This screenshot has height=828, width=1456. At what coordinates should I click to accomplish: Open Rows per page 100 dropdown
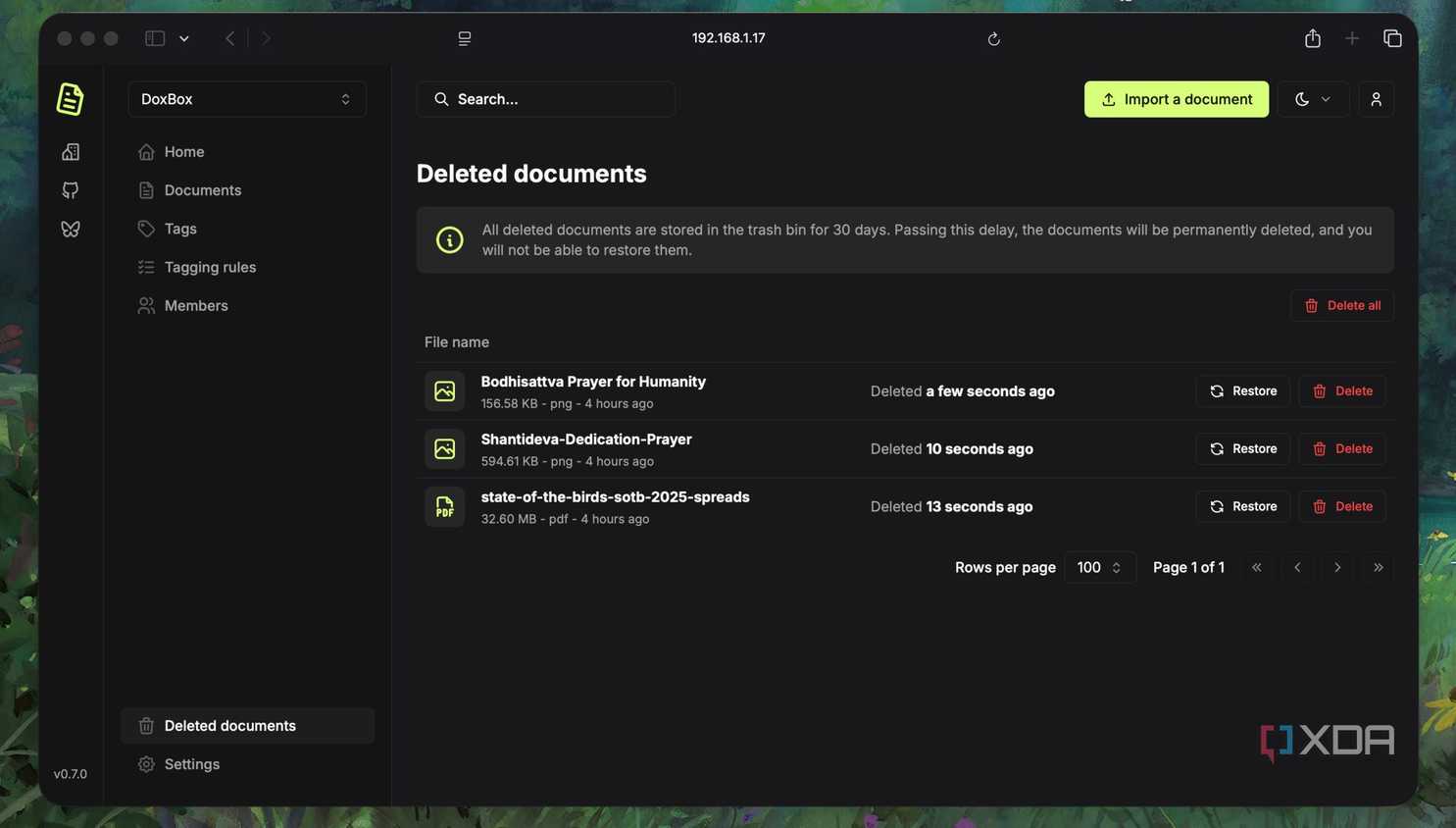coord(1100,567)
